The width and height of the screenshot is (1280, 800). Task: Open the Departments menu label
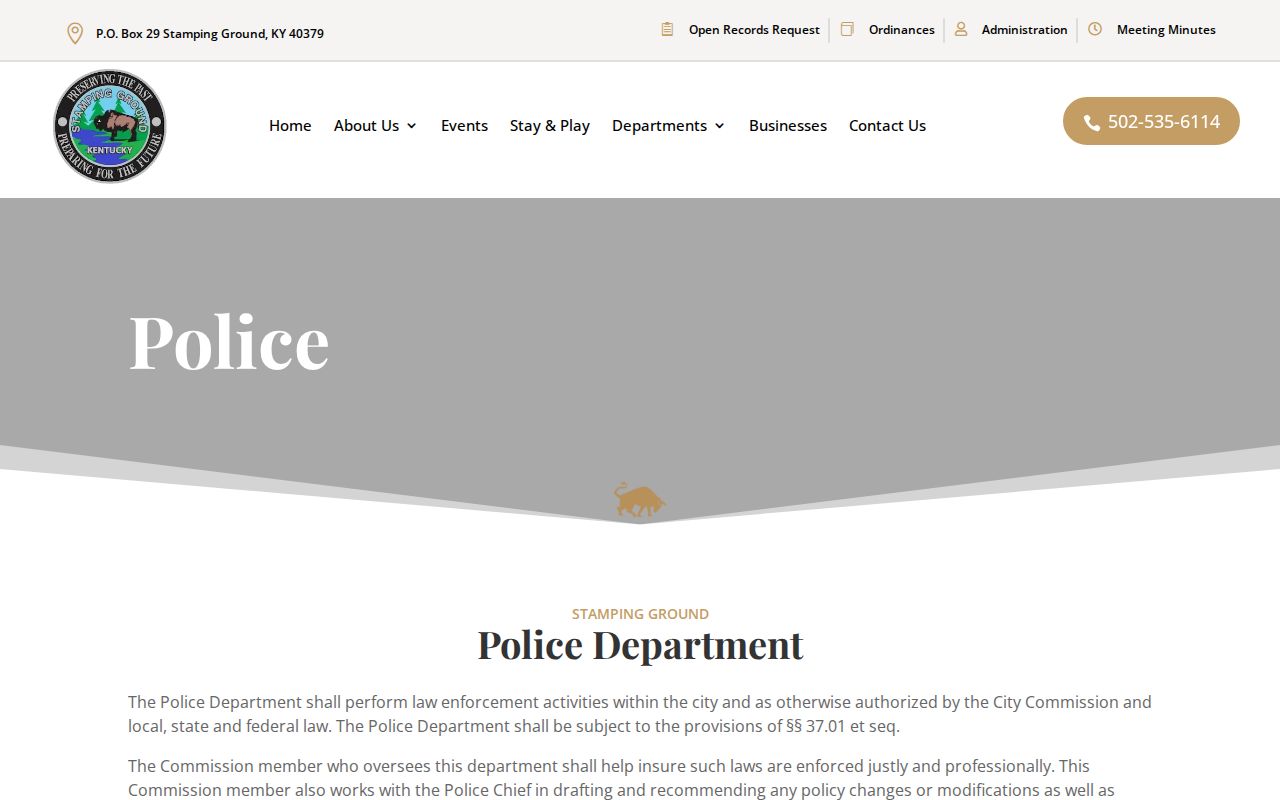click(x=659, y=125)
